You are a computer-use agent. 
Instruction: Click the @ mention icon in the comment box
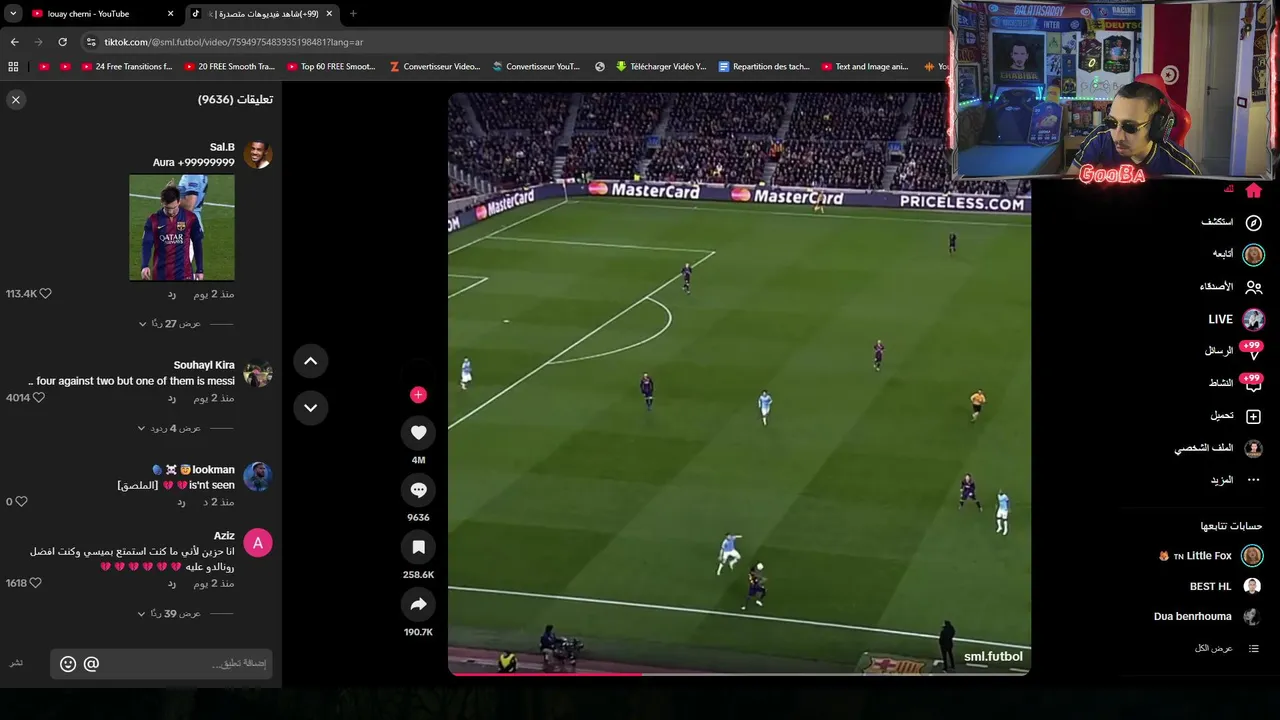click(x=91, y=663)
